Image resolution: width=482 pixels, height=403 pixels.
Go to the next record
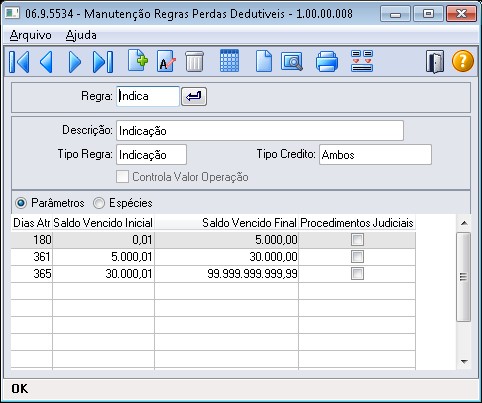coord(75,62)
